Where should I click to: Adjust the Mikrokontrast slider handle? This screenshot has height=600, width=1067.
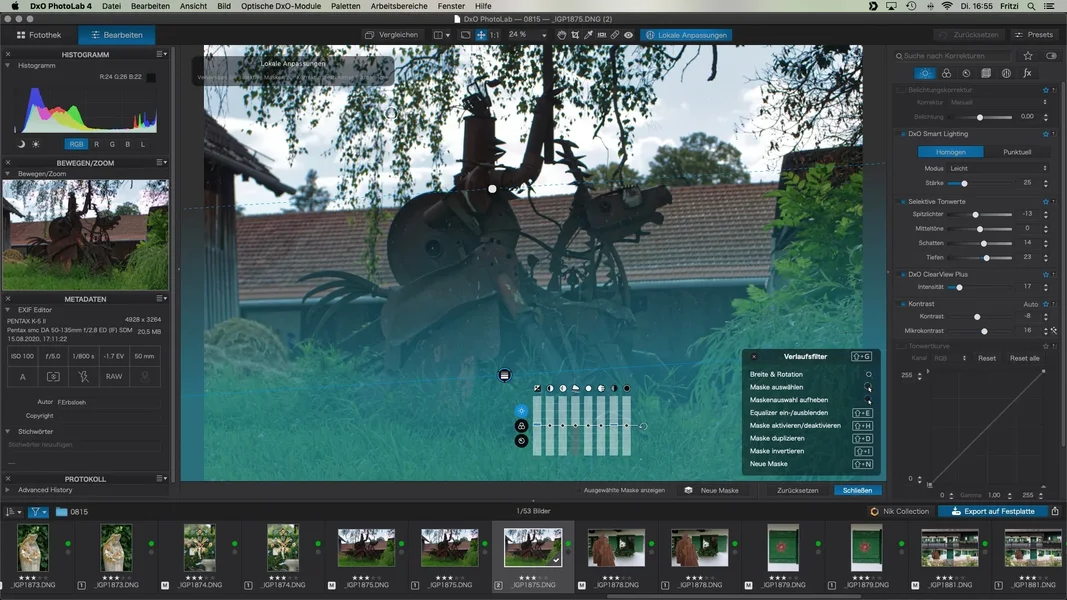[984, 331]
